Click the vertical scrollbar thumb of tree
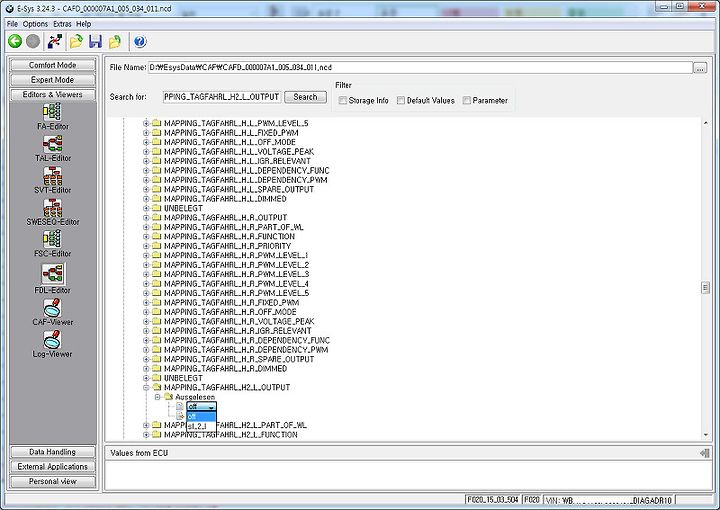The height and width of the screenshot is (510, 720). point(705,288)
